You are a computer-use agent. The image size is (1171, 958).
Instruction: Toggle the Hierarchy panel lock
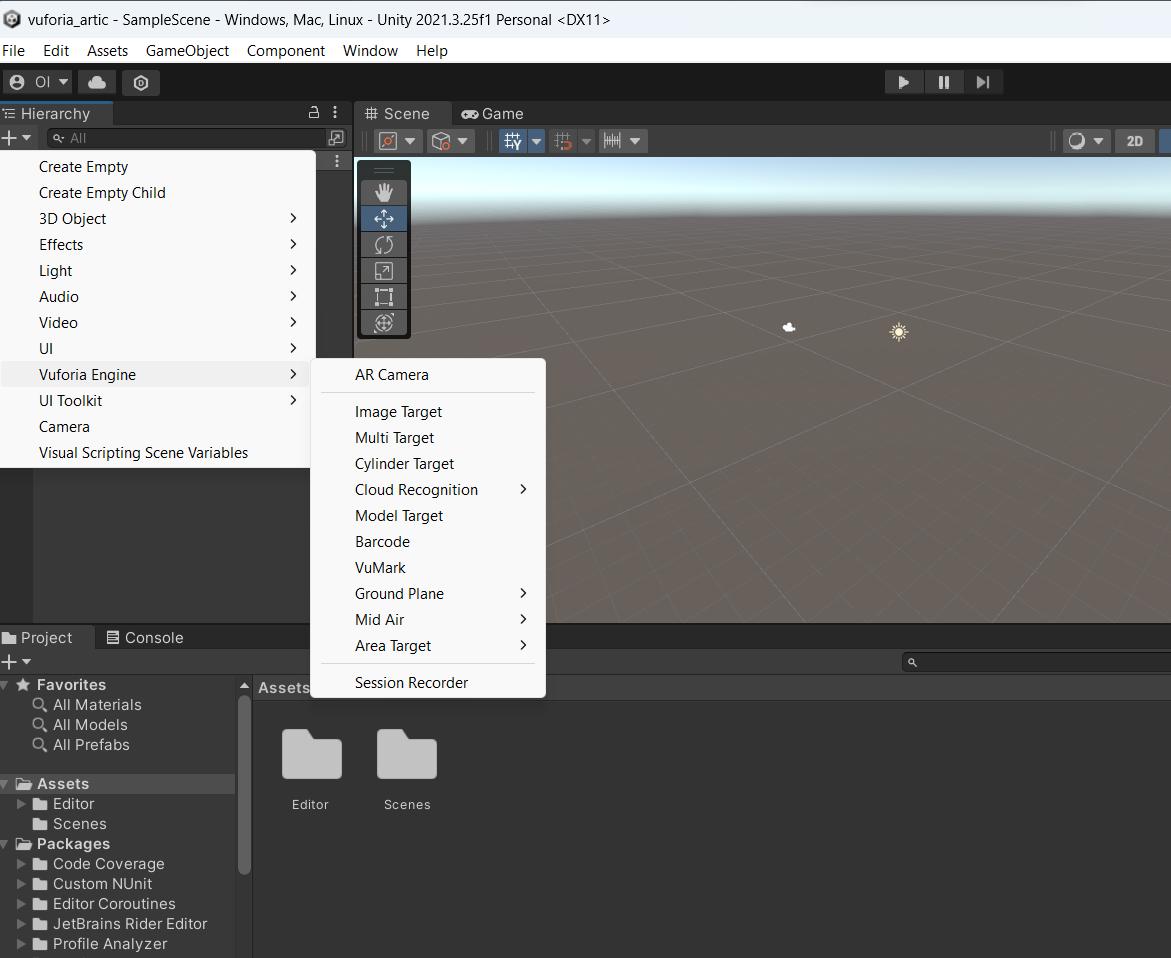[314, 113]
